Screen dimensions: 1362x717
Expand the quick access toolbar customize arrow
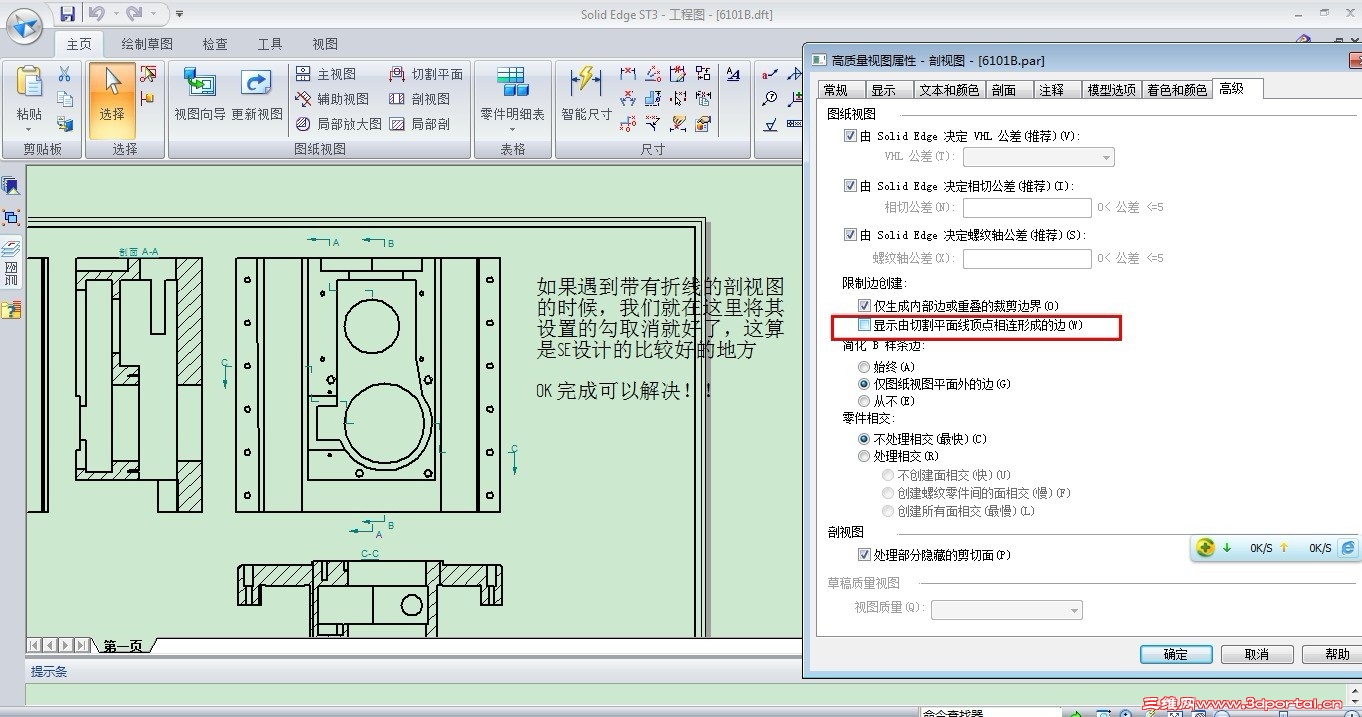tap(179, 14)
